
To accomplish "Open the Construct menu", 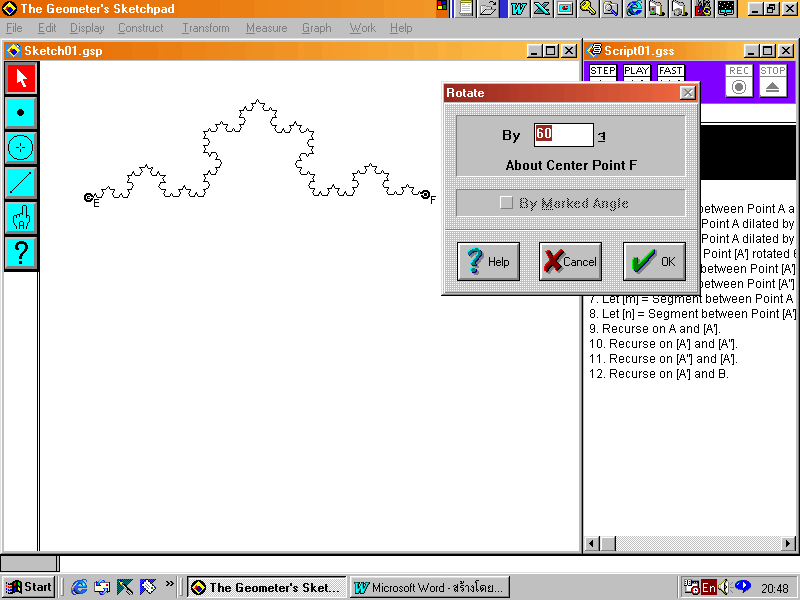I will pyautogui.click(x=141, y=28).
